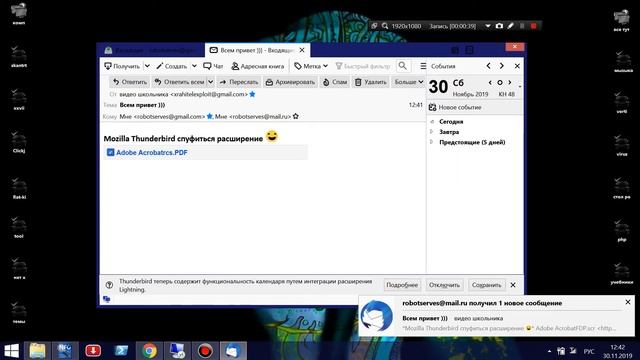Open Google Chrome from the taskbar

coord(149,351)
